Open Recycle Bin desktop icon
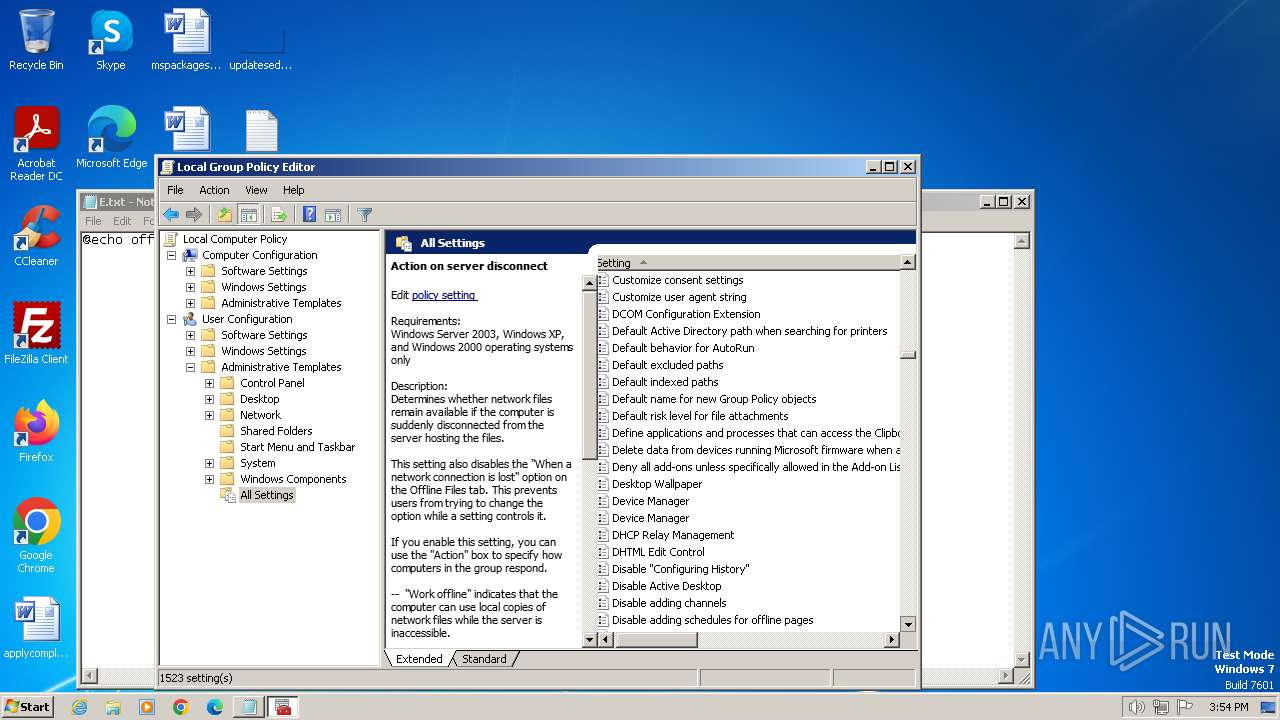 pyautogui.click(x=36, y=40)
